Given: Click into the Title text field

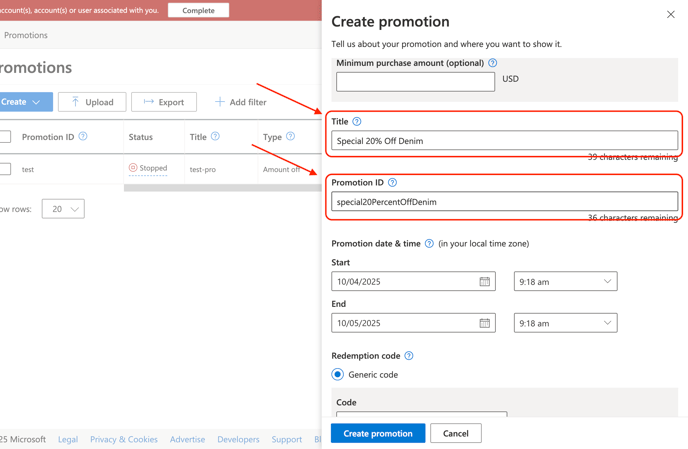Looking at the screenshot, I should point(504,141).
